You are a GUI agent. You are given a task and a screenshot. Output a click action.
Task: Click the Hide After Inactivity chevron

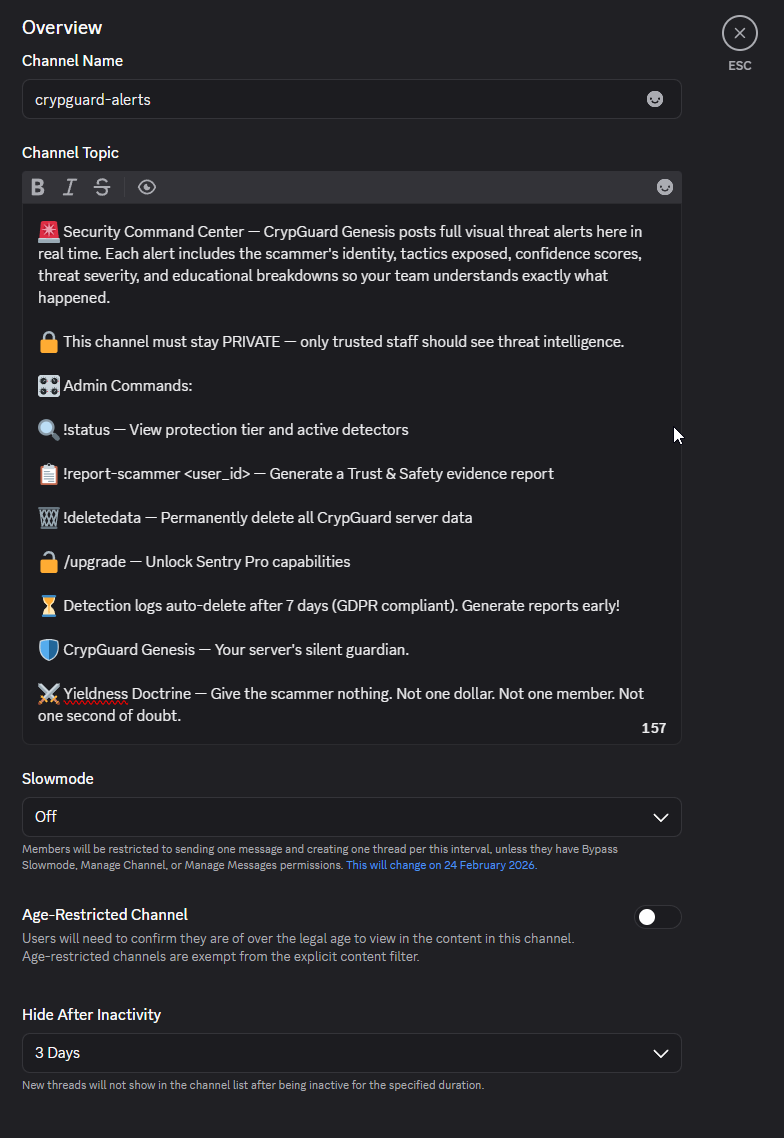[661, 1053]
